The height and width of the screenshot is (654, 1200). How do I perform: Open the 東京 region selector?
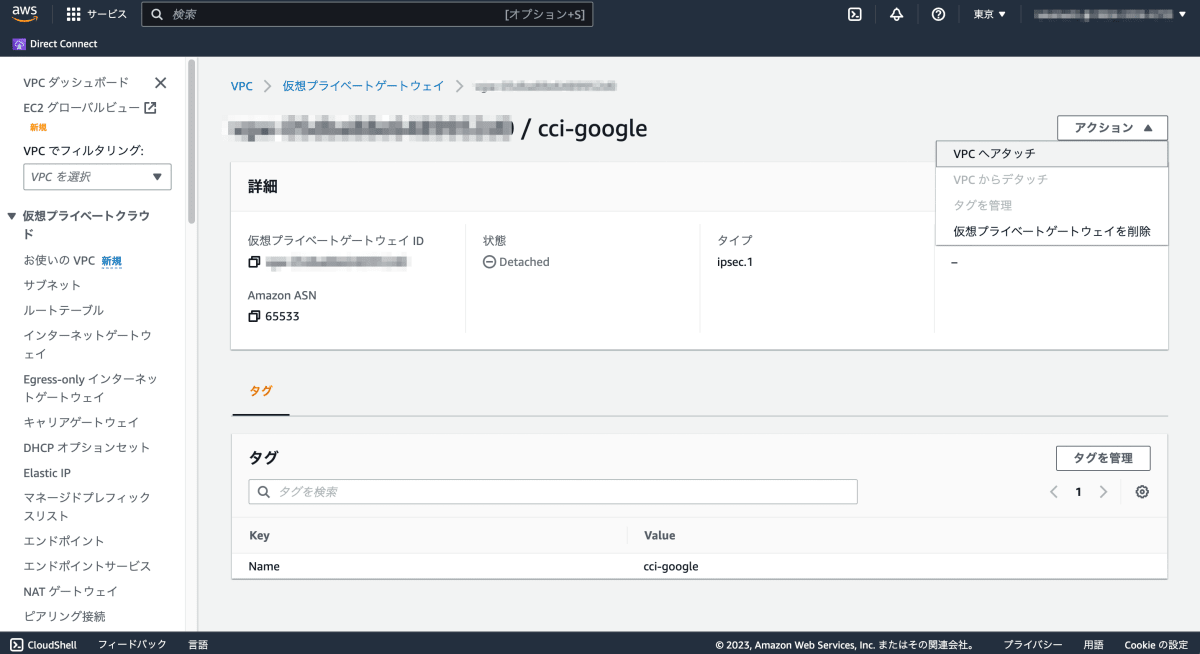(x=990, y=14)
